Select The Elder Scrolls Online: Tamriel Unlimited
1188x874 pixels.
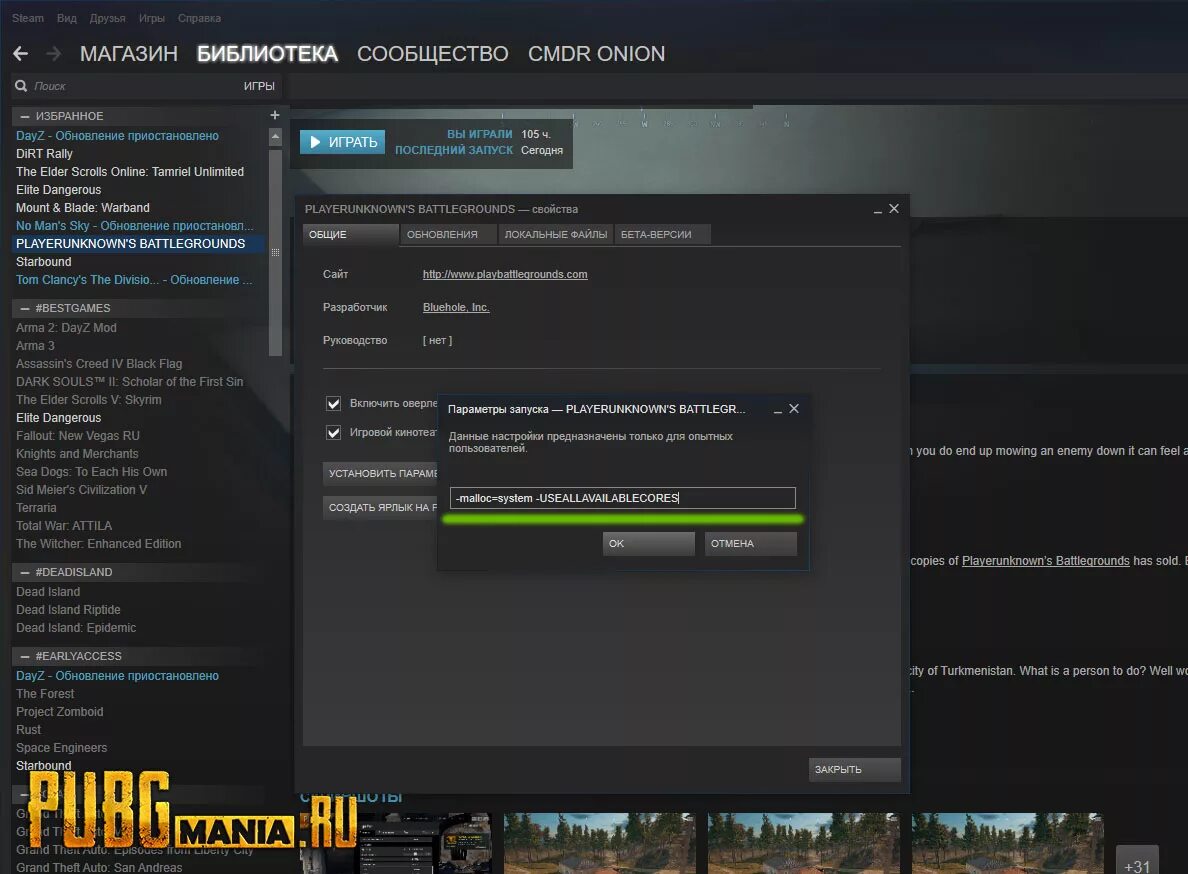click(130, 172)
